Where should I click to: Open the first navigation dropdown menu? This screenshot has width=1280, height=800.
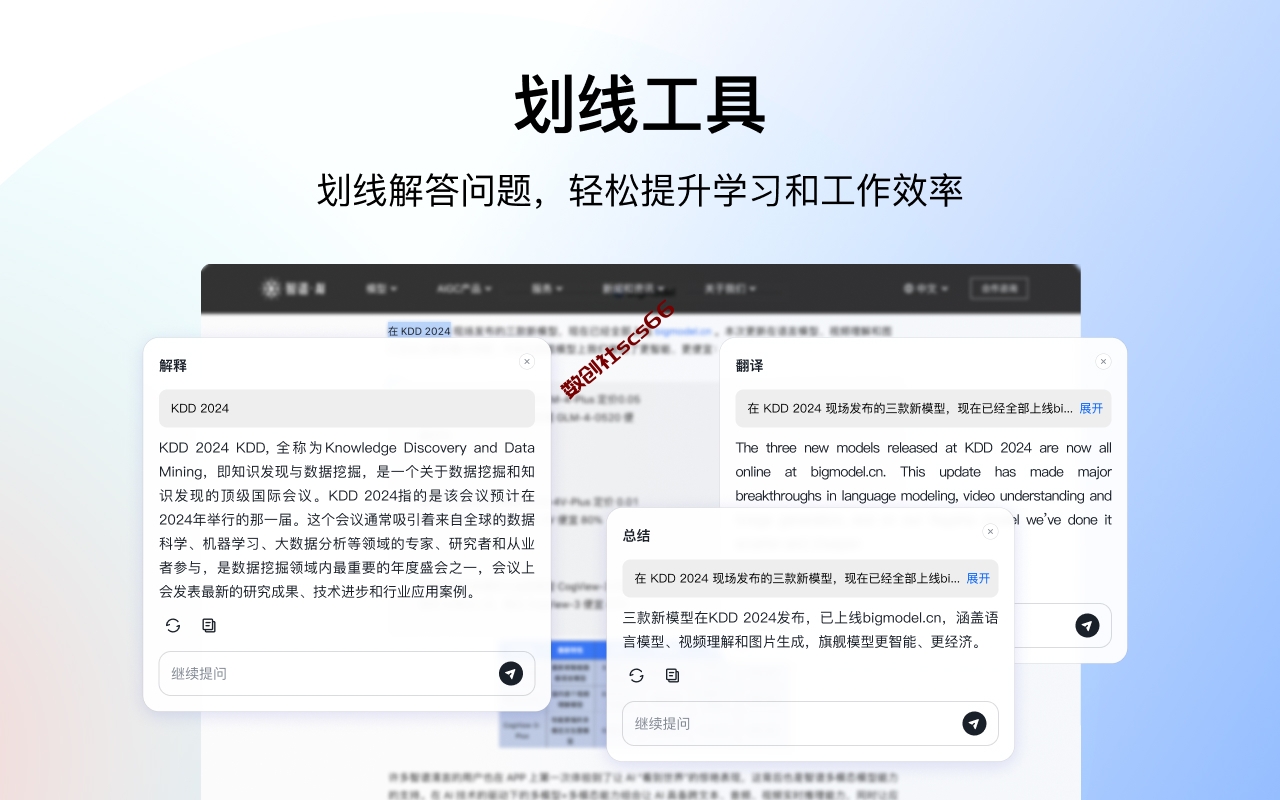pos(381,289)
